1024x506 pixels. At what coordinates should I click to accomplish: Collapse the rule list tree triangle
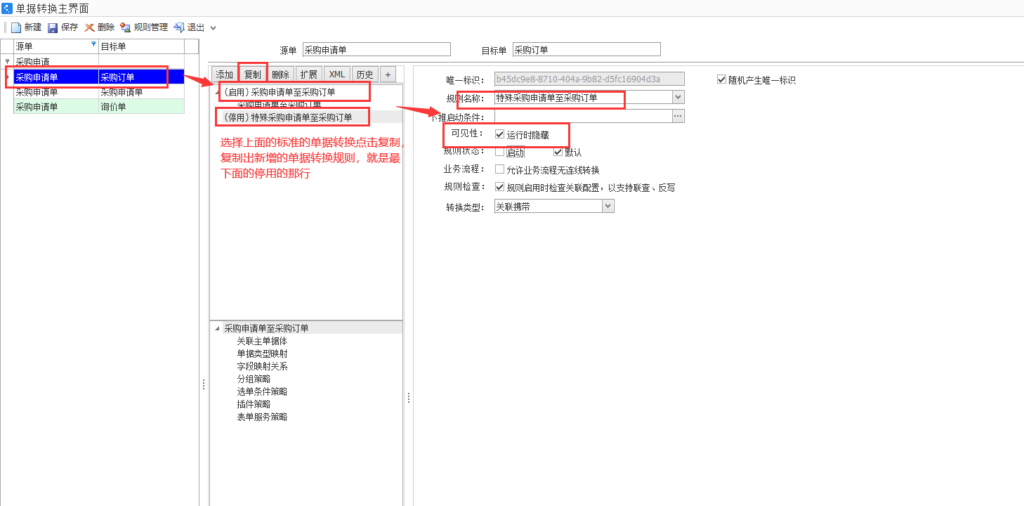(x=217, y=92)
